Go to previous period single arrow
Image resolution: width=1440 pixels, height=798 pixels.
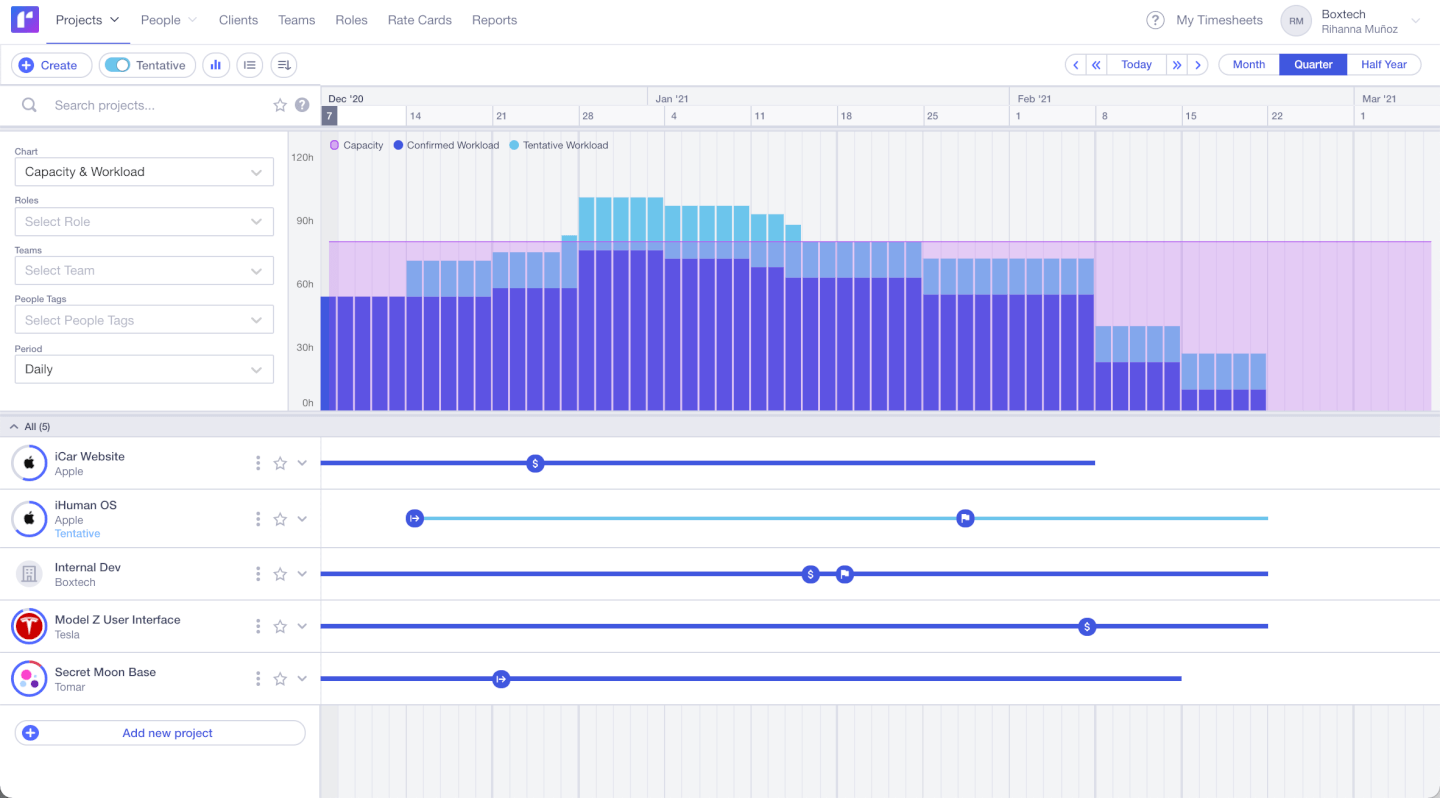click(x=1075, y=65)
